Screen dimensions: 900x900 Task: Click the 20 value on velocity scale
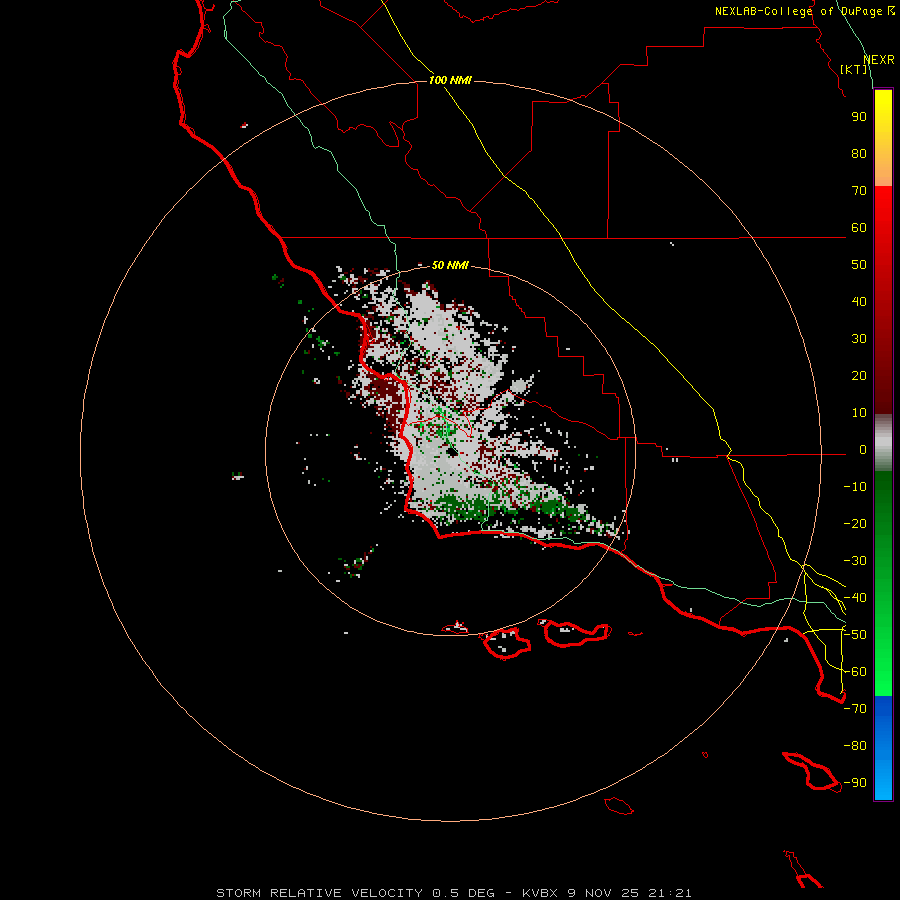859,376
